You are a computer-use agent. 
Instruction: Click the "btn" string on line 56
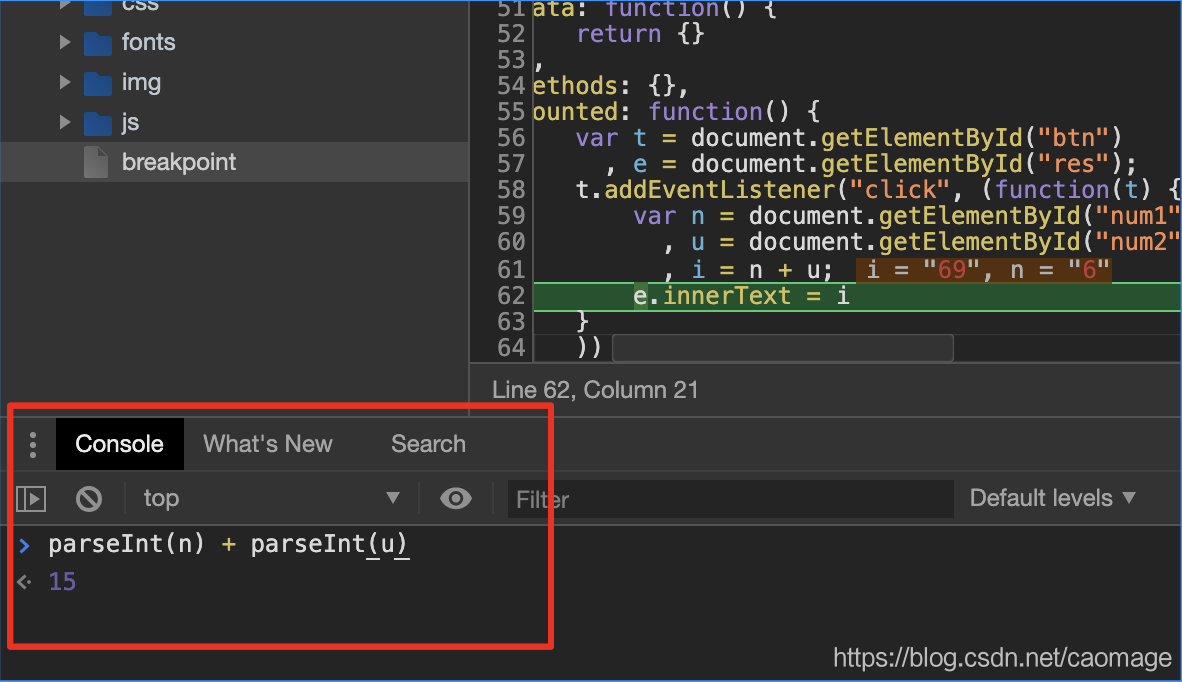pyautogui.click(x=1073, y=138)
